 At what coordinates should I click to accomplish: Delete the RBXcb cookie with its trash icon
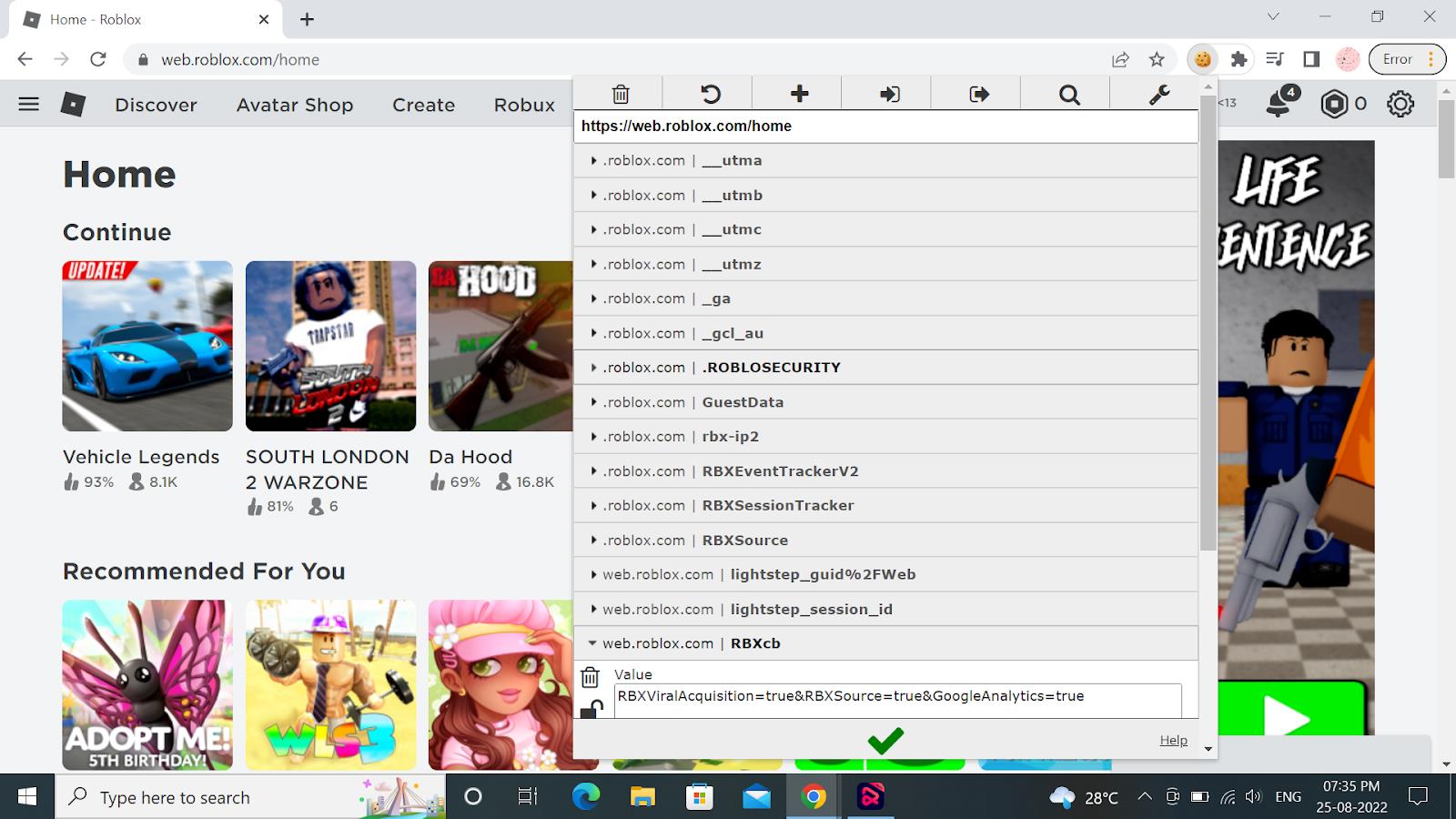click(x=590, y=677)
